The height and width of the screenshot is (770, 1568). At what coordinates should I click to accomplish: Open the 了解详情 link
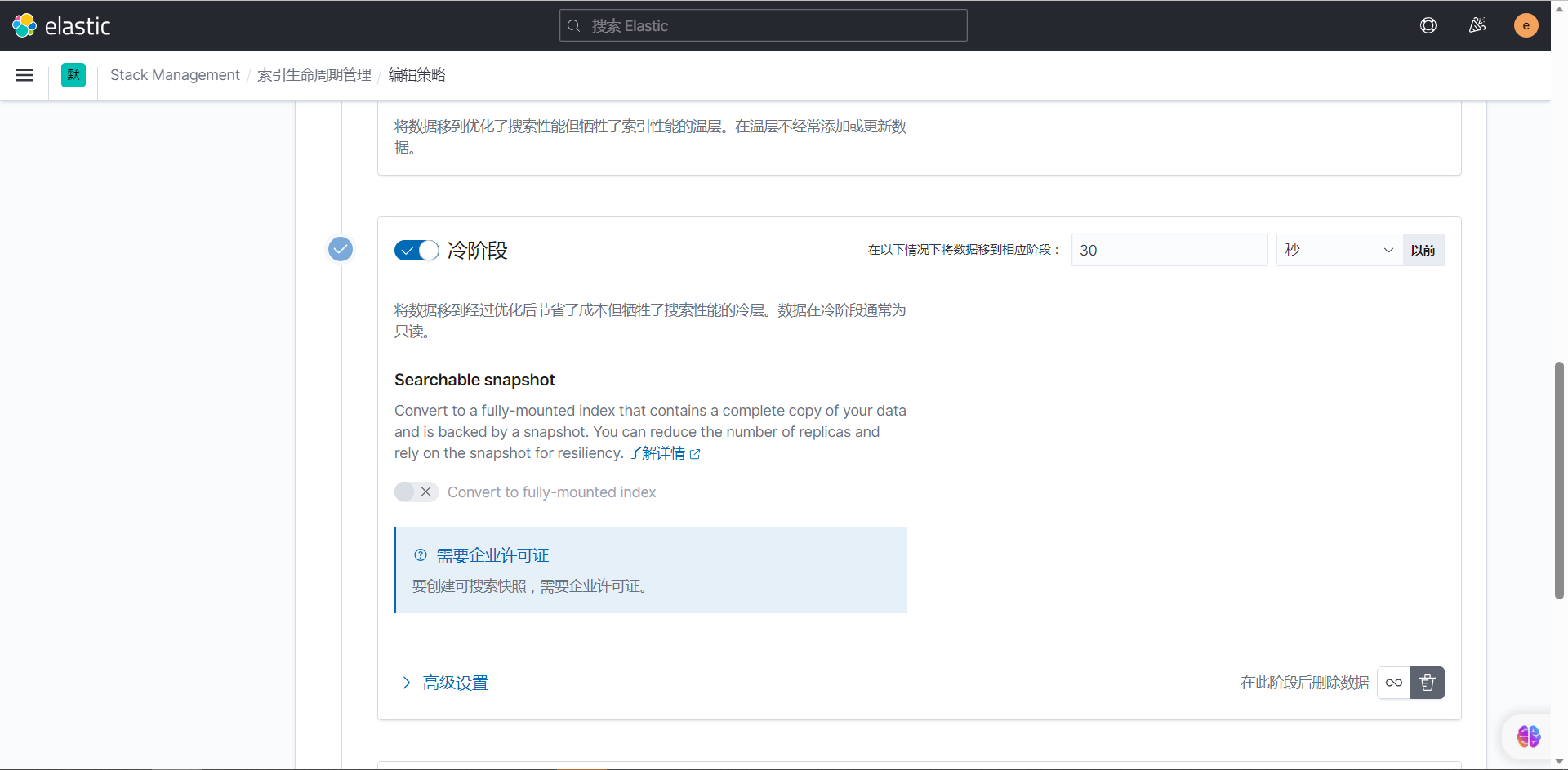coord(664,453)
